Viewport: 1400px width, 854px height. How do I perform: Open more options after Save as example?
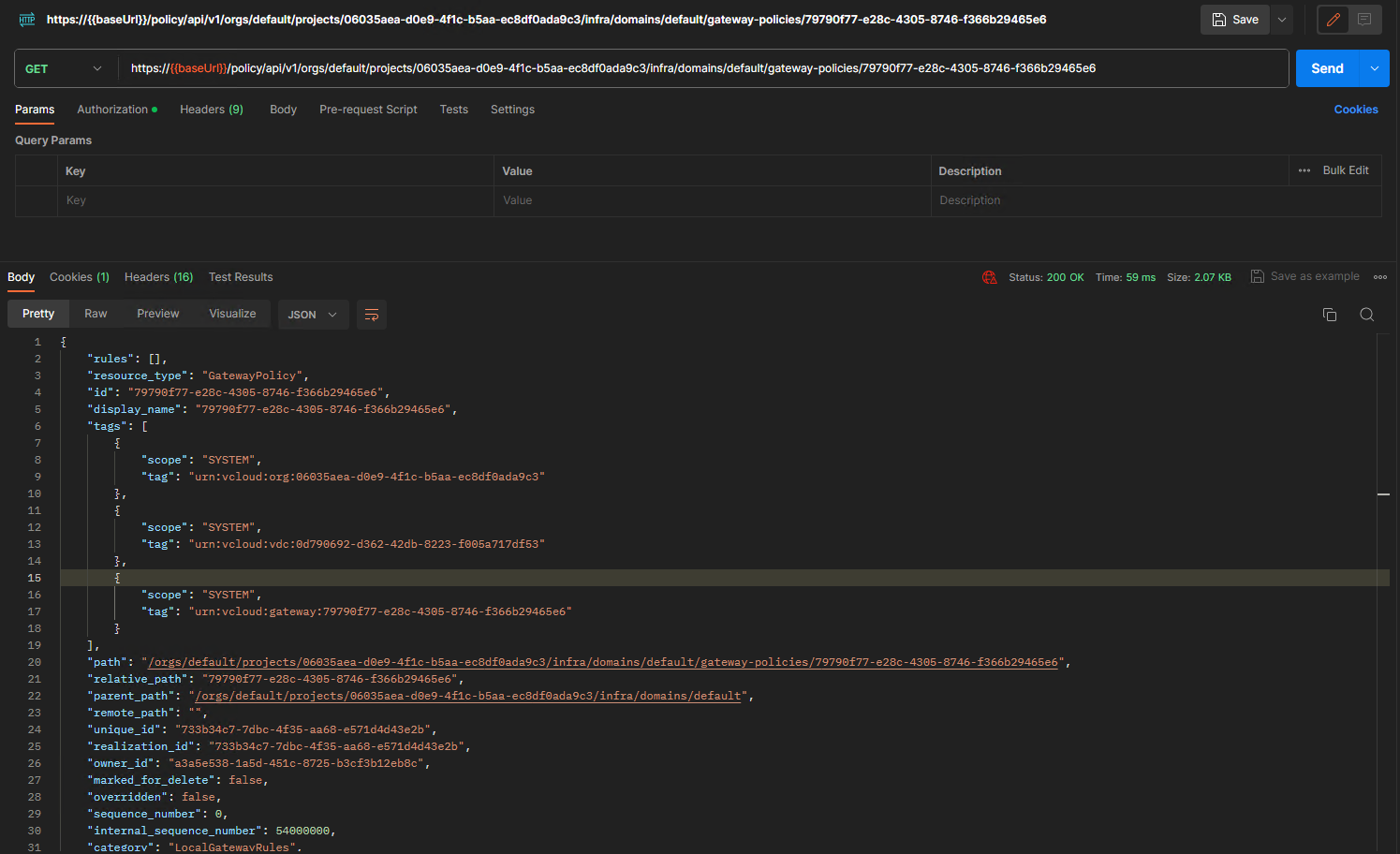point(1379,277)
